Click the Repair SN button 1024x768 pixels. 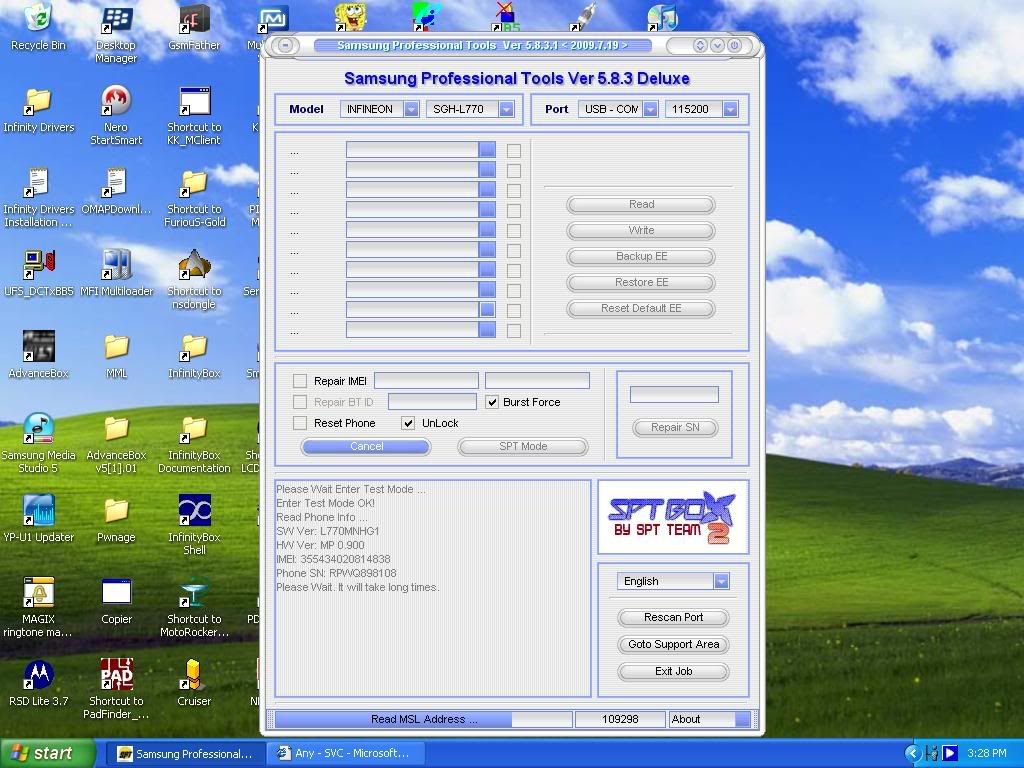675,427
